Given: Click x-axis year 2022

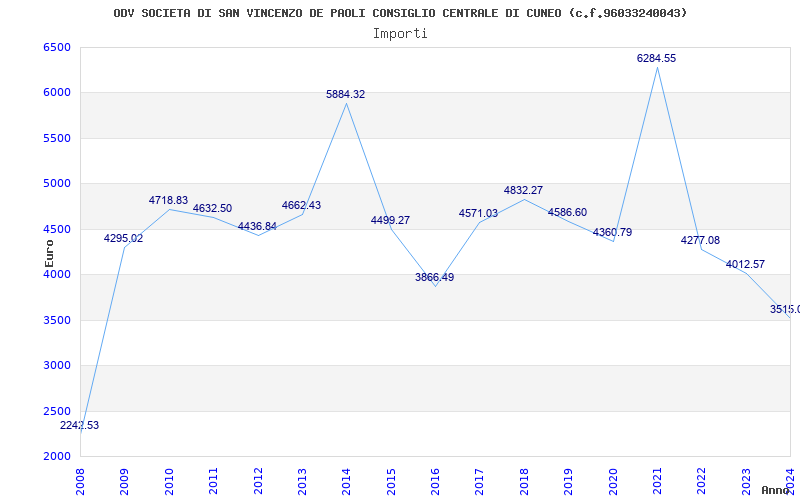Looking at the screenshot, I should 702,481.
